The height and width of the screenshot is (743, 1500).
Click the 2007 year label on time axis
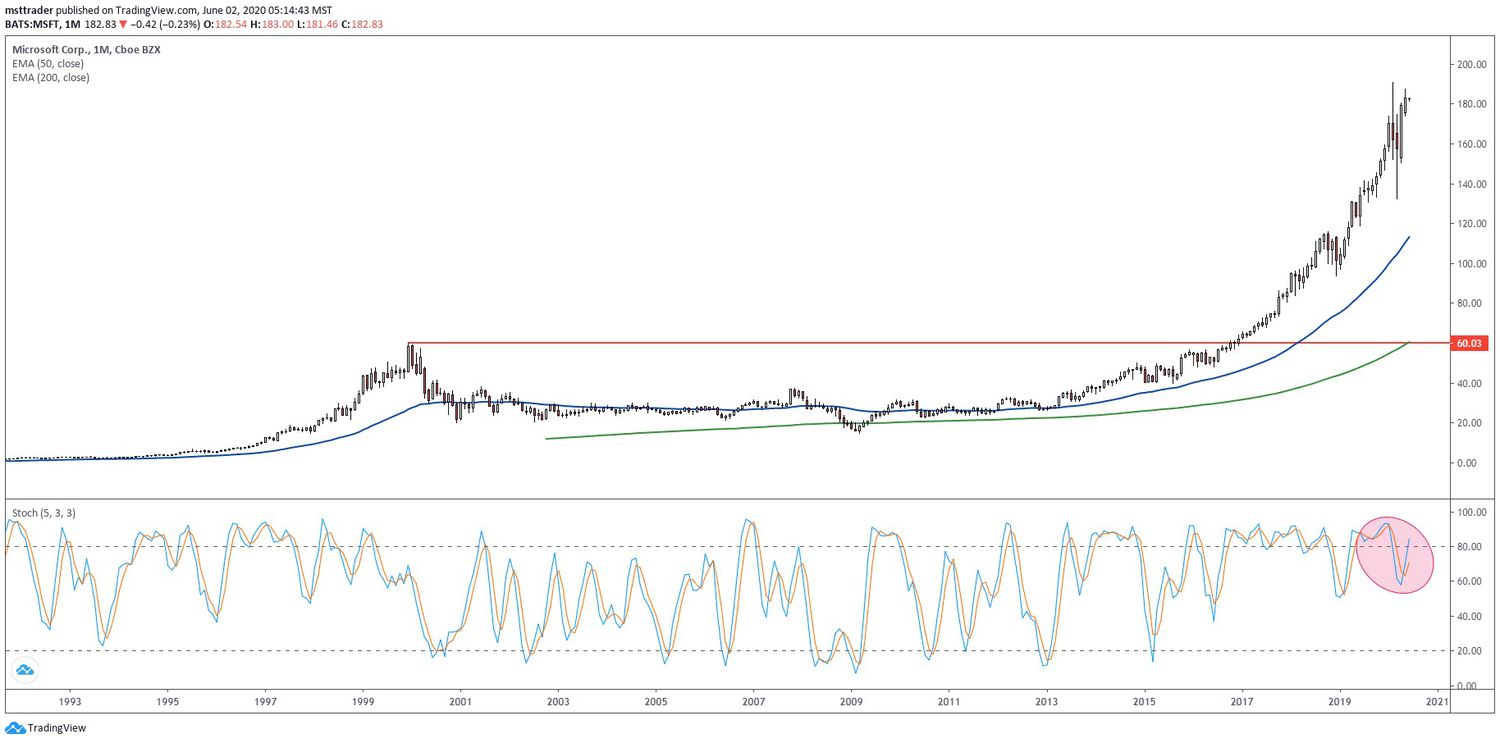754,704
